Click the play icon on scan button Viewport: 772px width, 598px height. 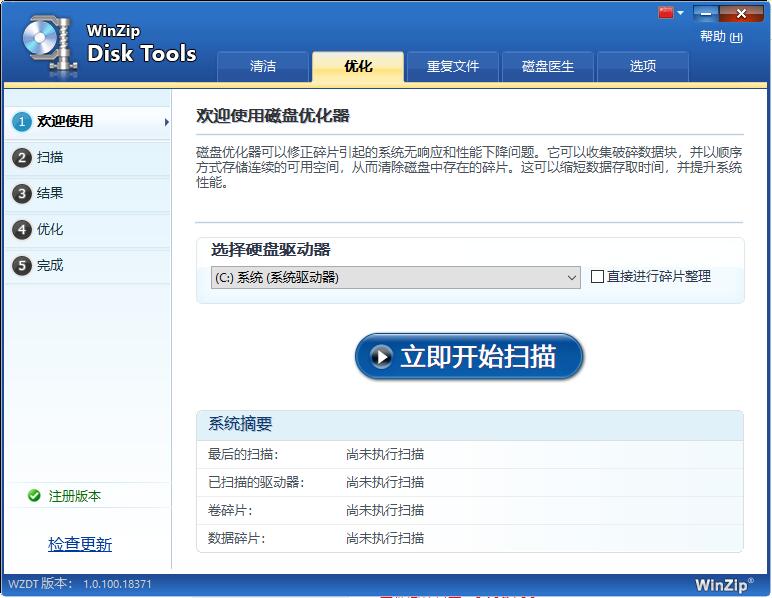[x=381, y=356]
